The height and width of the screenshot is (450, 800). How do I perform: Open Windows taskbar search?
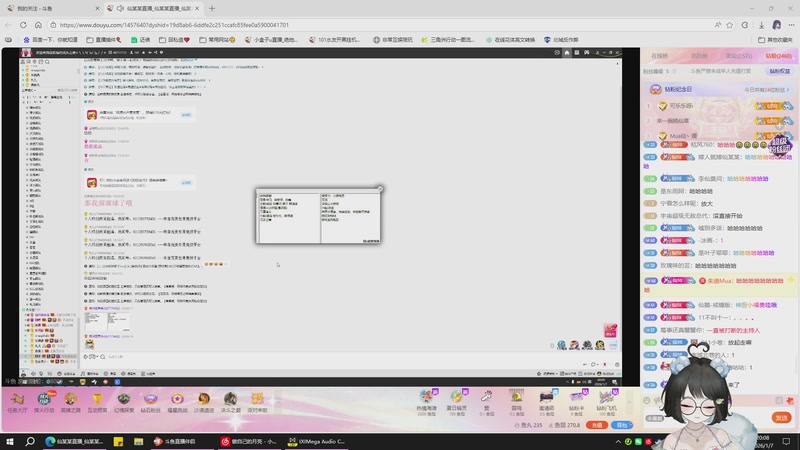click(30, 441)
